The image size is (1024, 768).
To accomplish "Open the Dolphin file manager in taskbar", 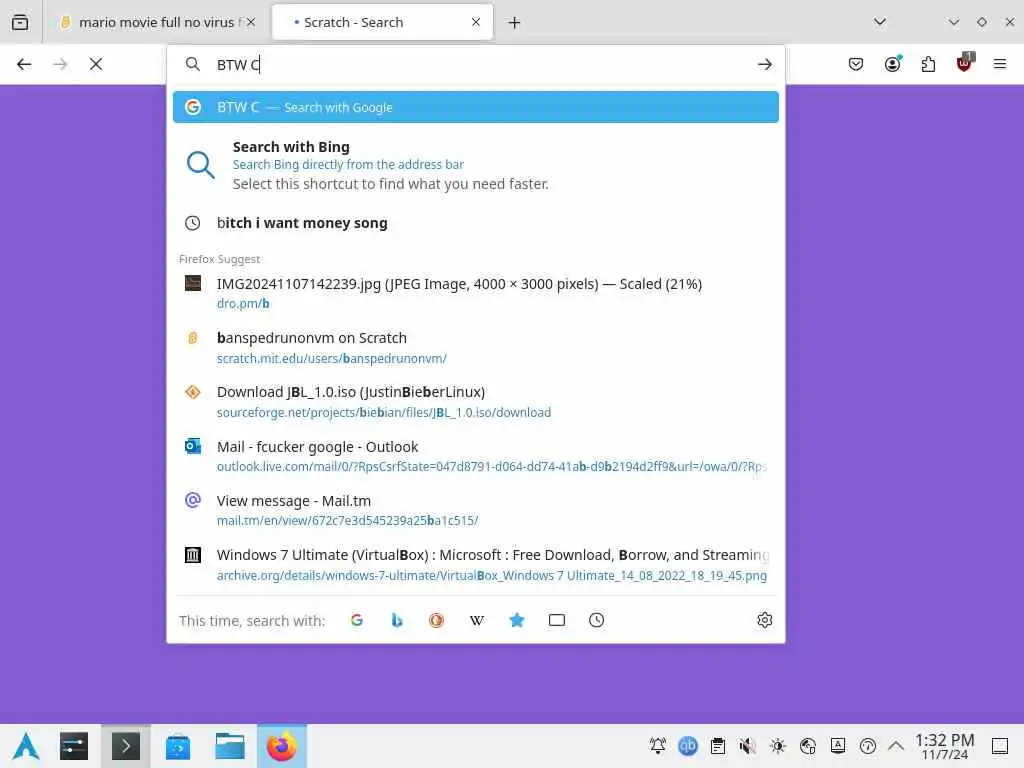I will [x=230, y=746].
